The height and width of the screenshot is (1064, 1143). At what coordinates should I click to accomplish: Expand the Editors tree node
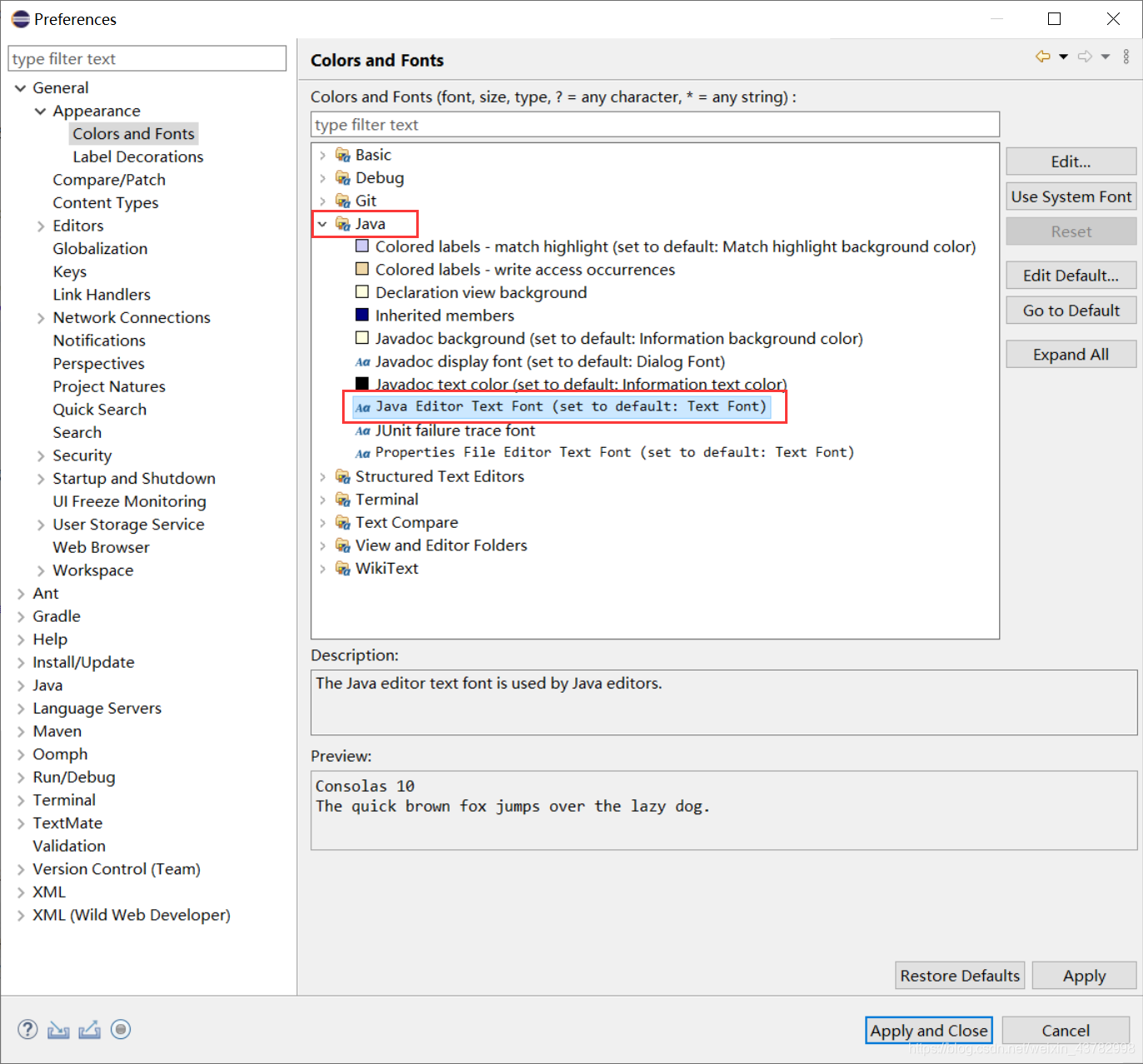[x=41, y=226]
